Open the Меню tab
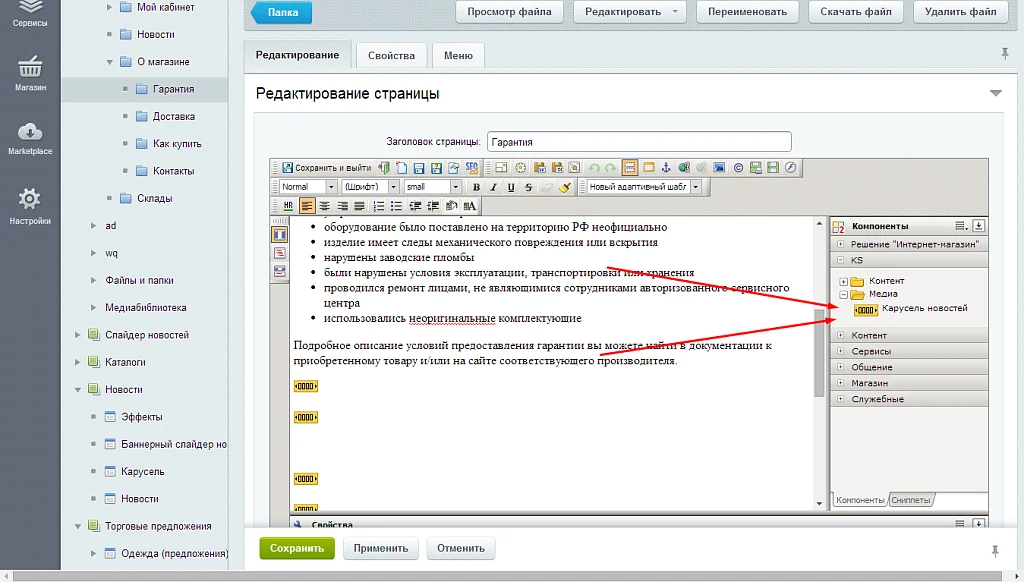The height and width of the screenshot is (582, 1024). pyautogui.click(x=458, y=56)
